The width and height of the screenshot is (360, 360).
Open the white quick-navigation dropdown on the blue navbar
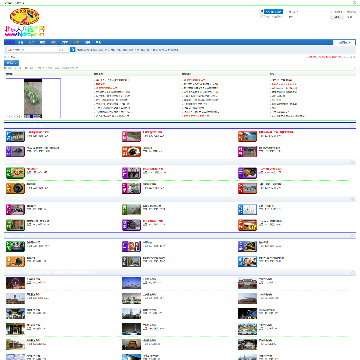click(x=344, y=42)
